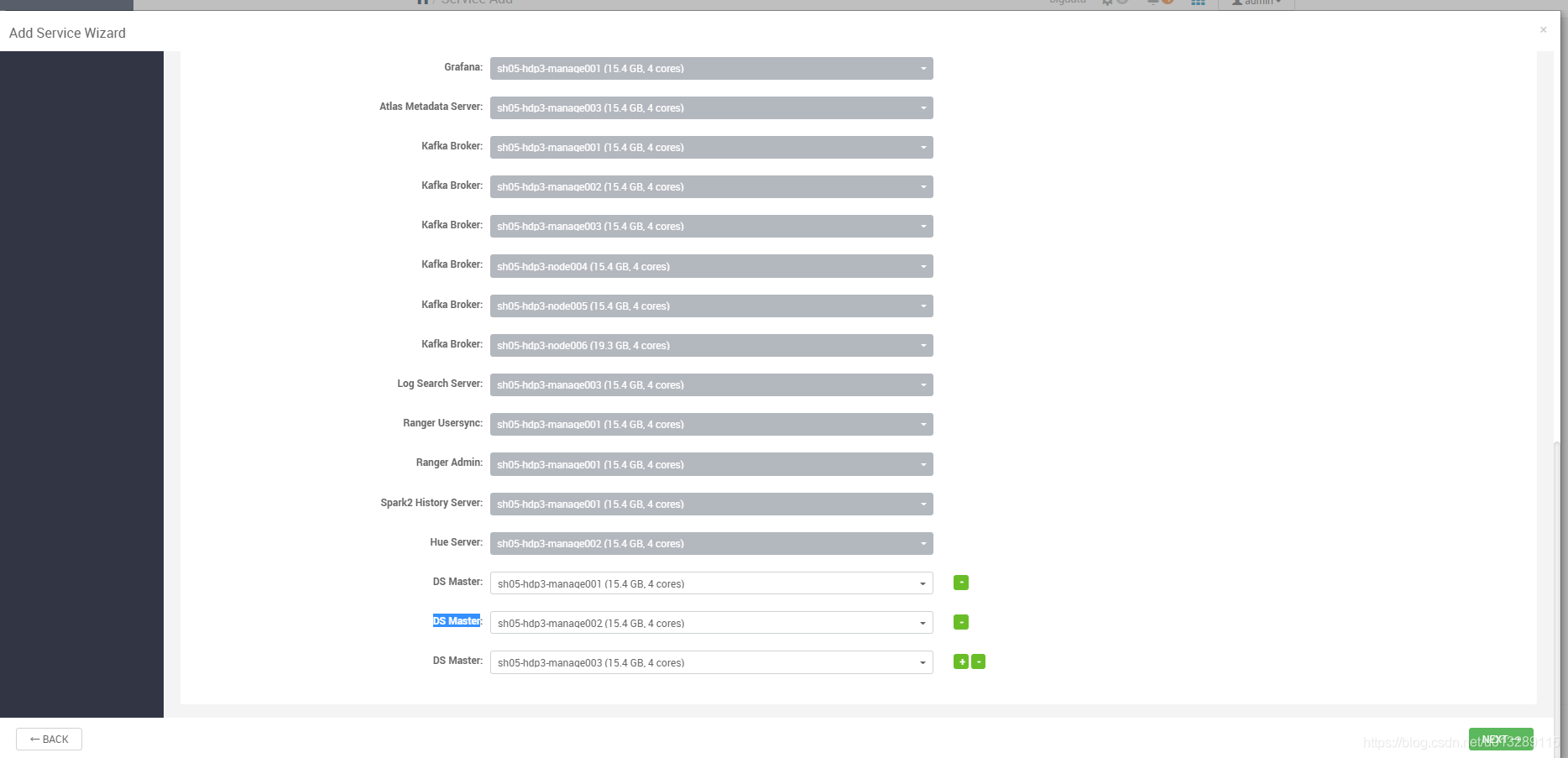
Task: Open the Spark2 History Server host dropdown
Action: (712, 504)
